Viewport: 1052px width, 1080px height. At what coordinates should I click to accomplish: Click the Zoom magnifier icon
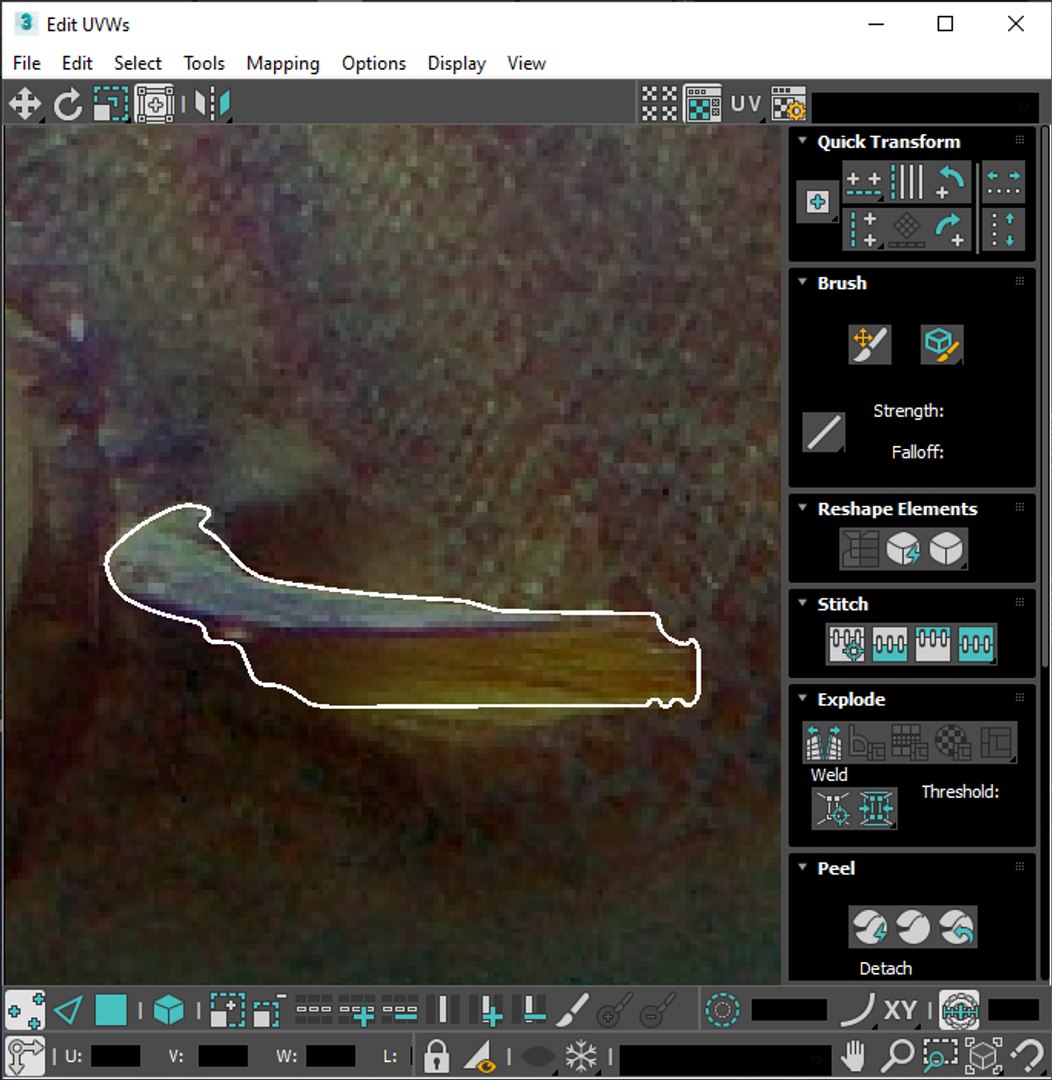898,1055
